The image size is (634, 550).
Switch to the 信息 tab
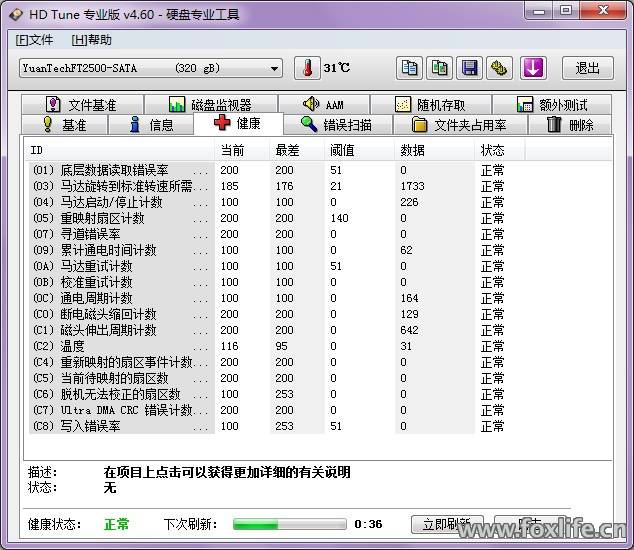coord(151,125)
